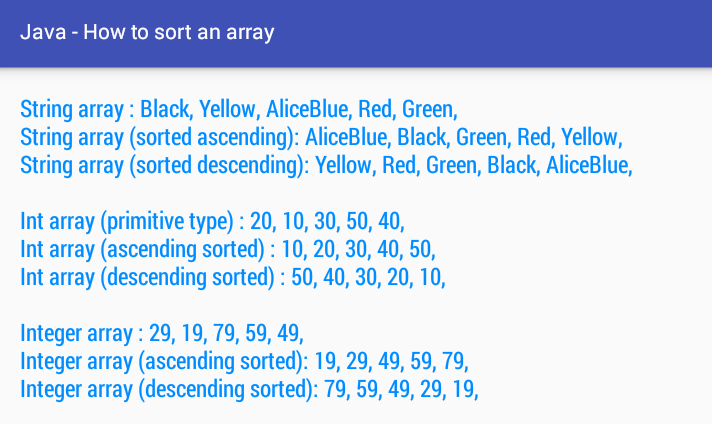Click the "String array : Black, Yellow" line
The image size is (712, 424).
pos(239,109)
